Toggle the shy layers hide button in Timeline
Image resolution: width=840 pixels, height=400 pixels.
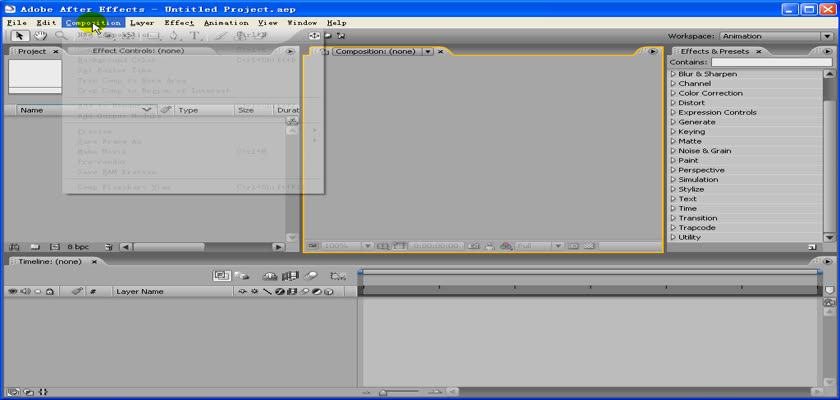pyautogui.click(x=270, y=276)
